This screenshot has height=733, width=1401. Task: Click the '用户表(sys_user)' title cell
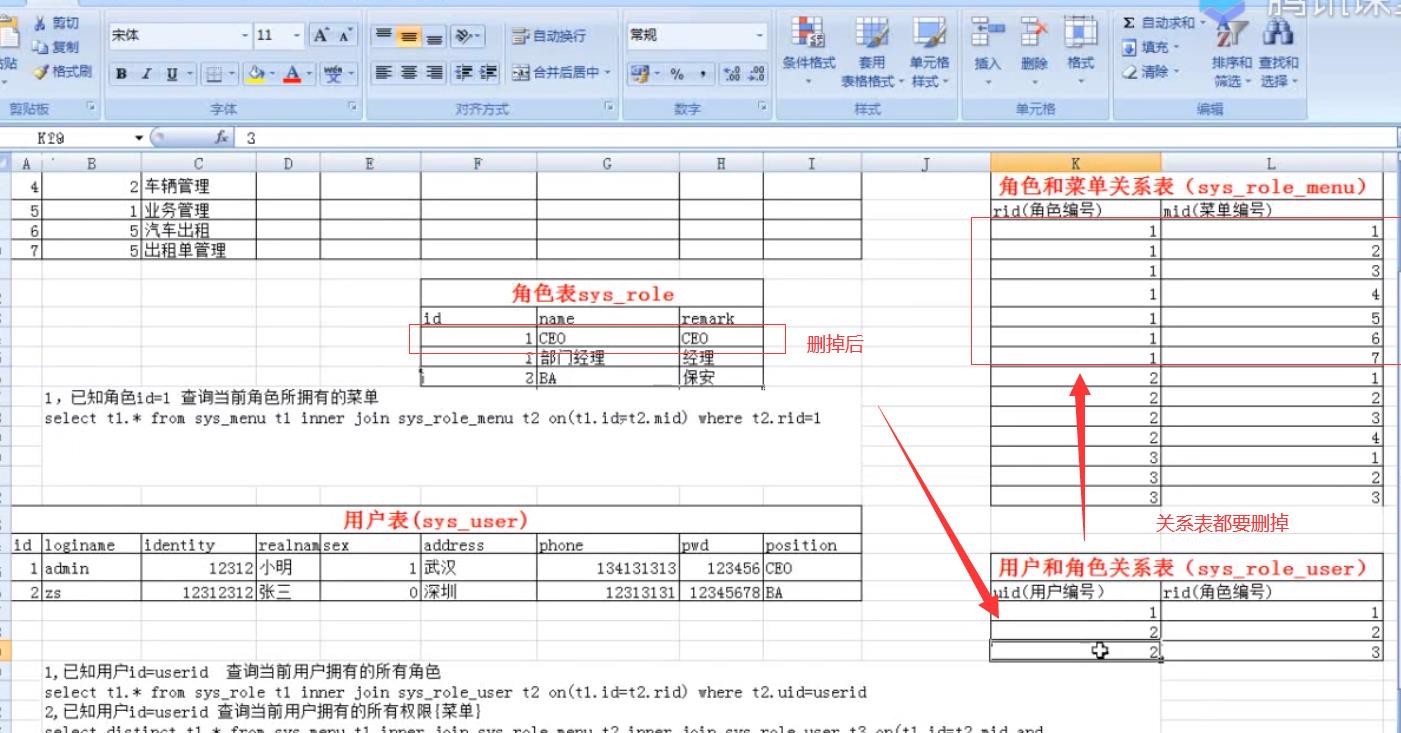436,520
